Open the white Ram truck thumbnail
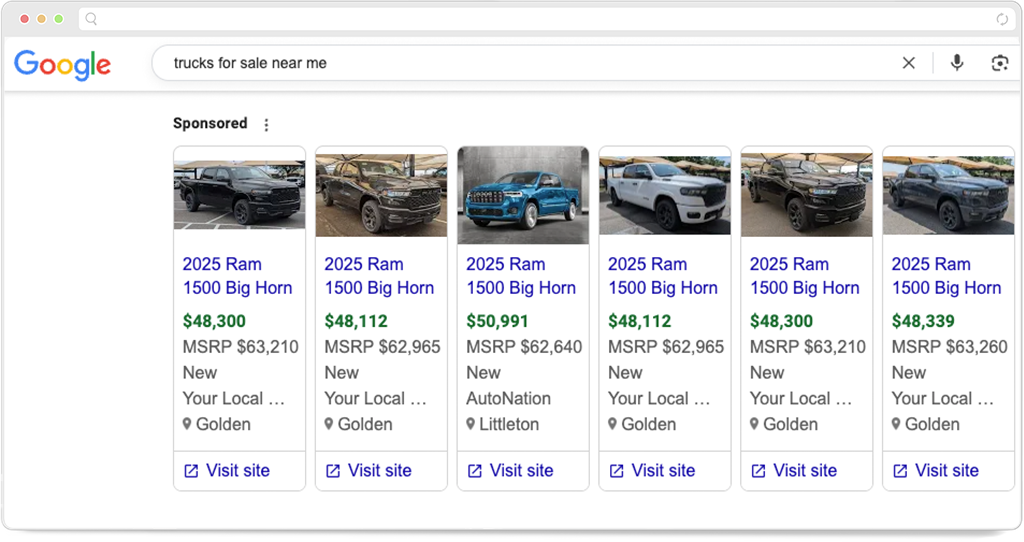1024x542 pixels. pos(665,195)
